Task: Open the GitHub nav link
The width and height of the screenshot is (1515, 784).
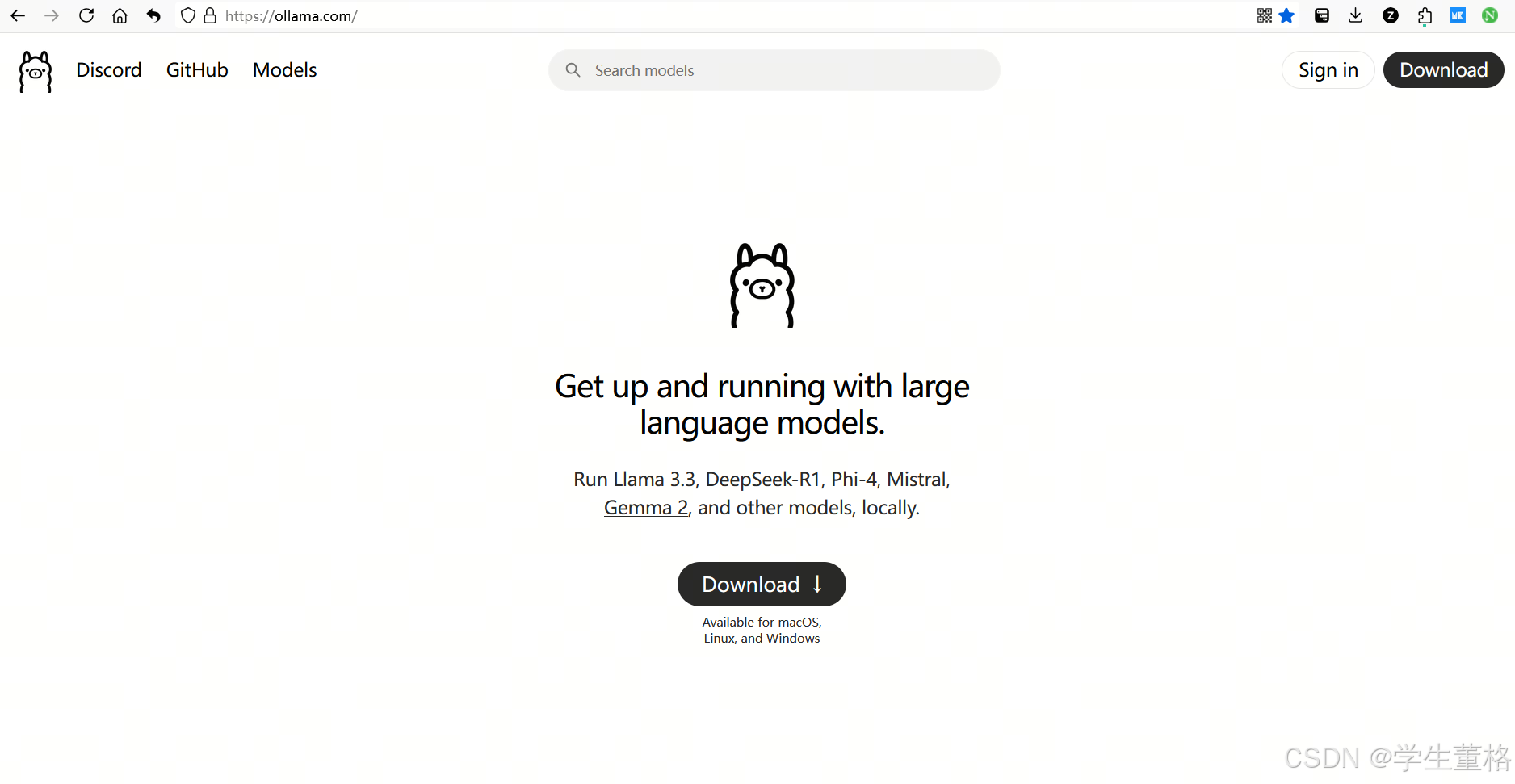Action: coord(197,70)
